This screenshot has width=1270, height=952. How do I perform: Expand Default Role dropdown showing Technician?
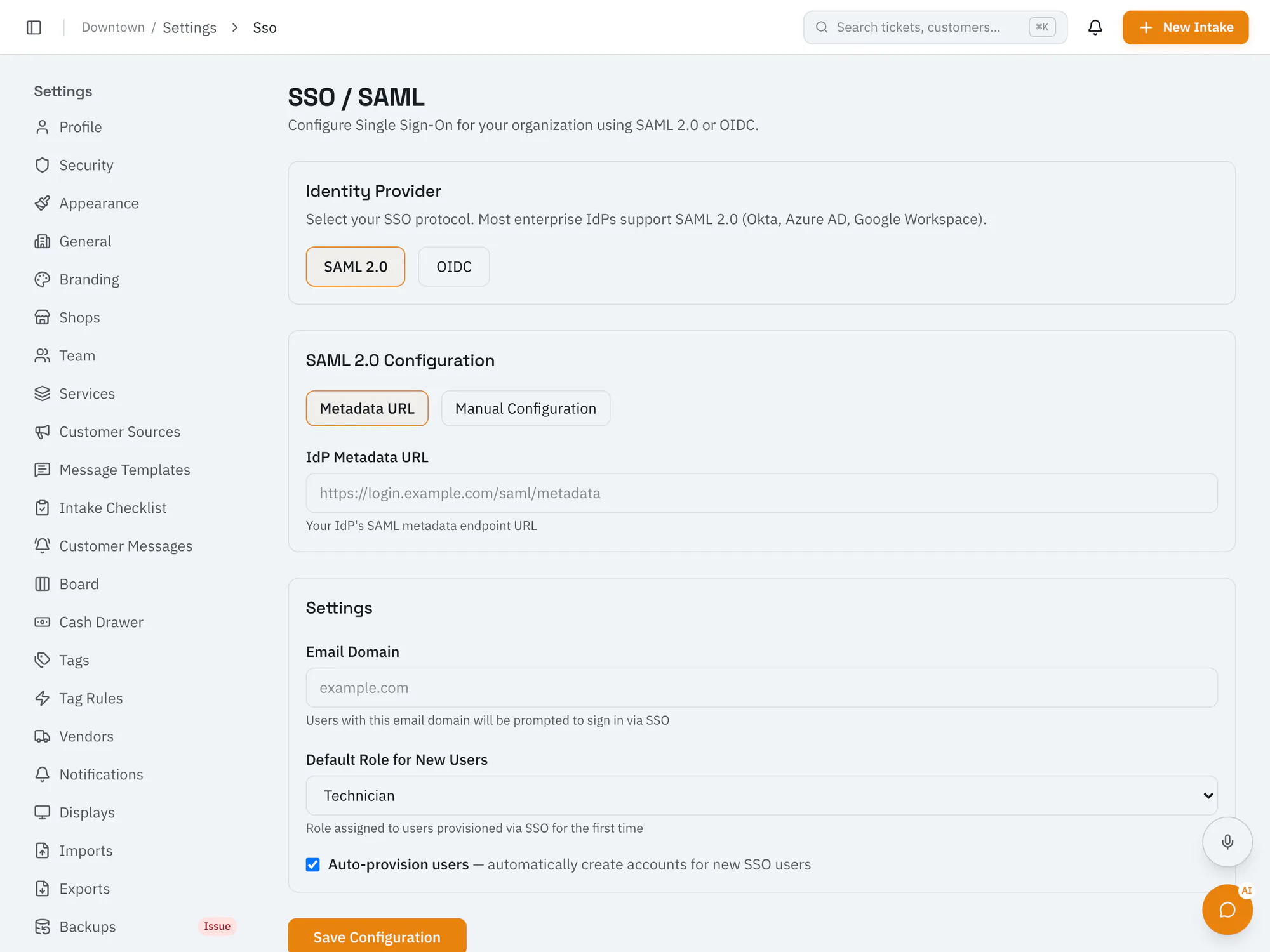(x=761, y=795)
